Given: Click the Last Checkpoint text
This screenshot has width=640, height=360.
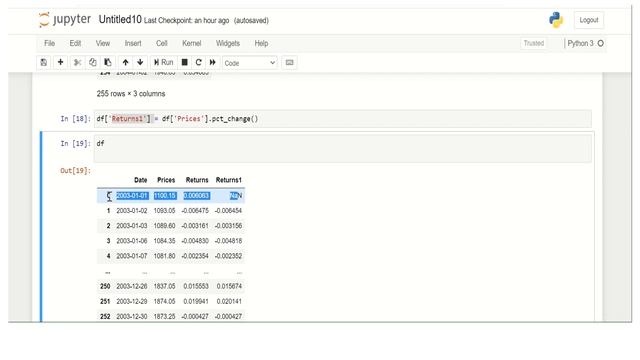Looking at the screenshot, I should point(186,20).
